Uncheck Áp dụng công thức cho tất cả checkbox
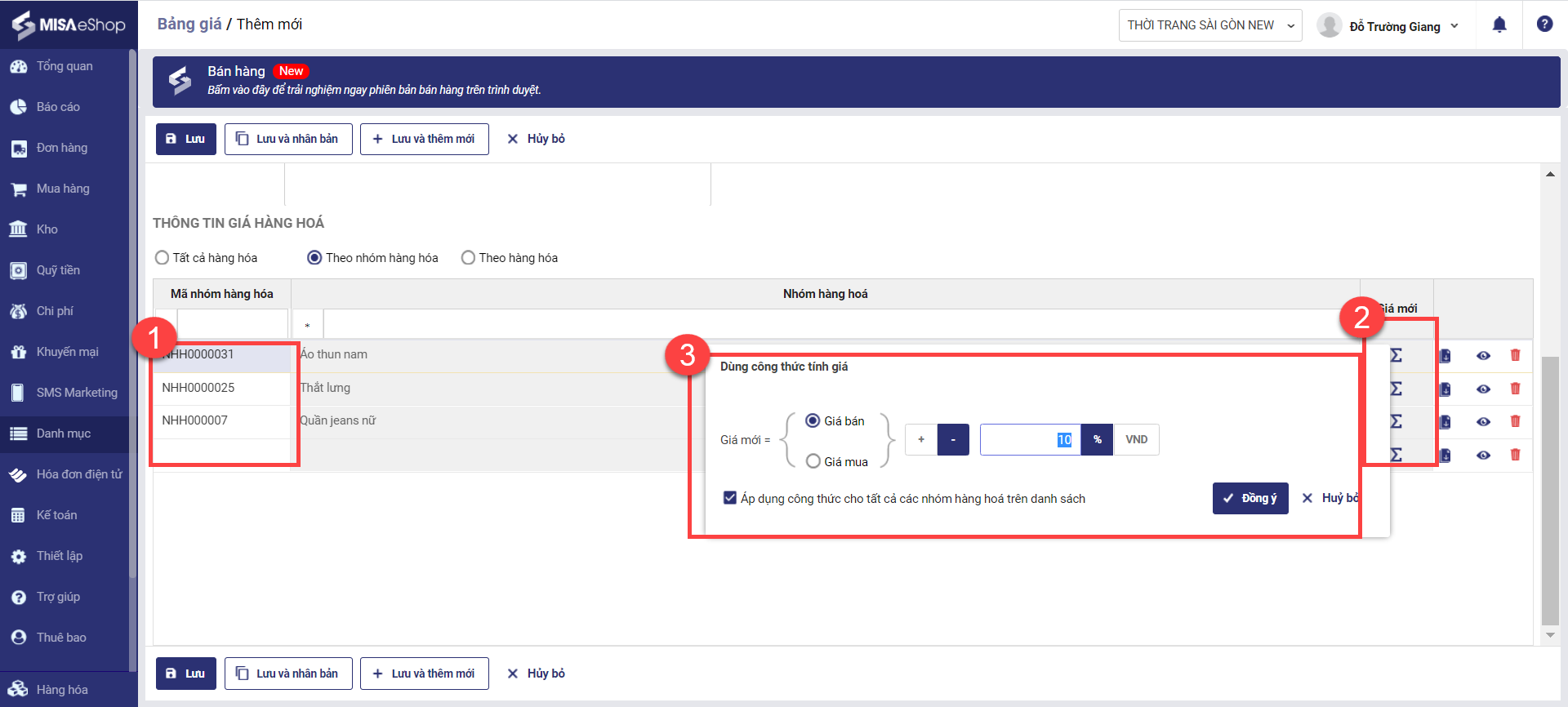The image size is (1568, 707). click(x=730, y=497)
